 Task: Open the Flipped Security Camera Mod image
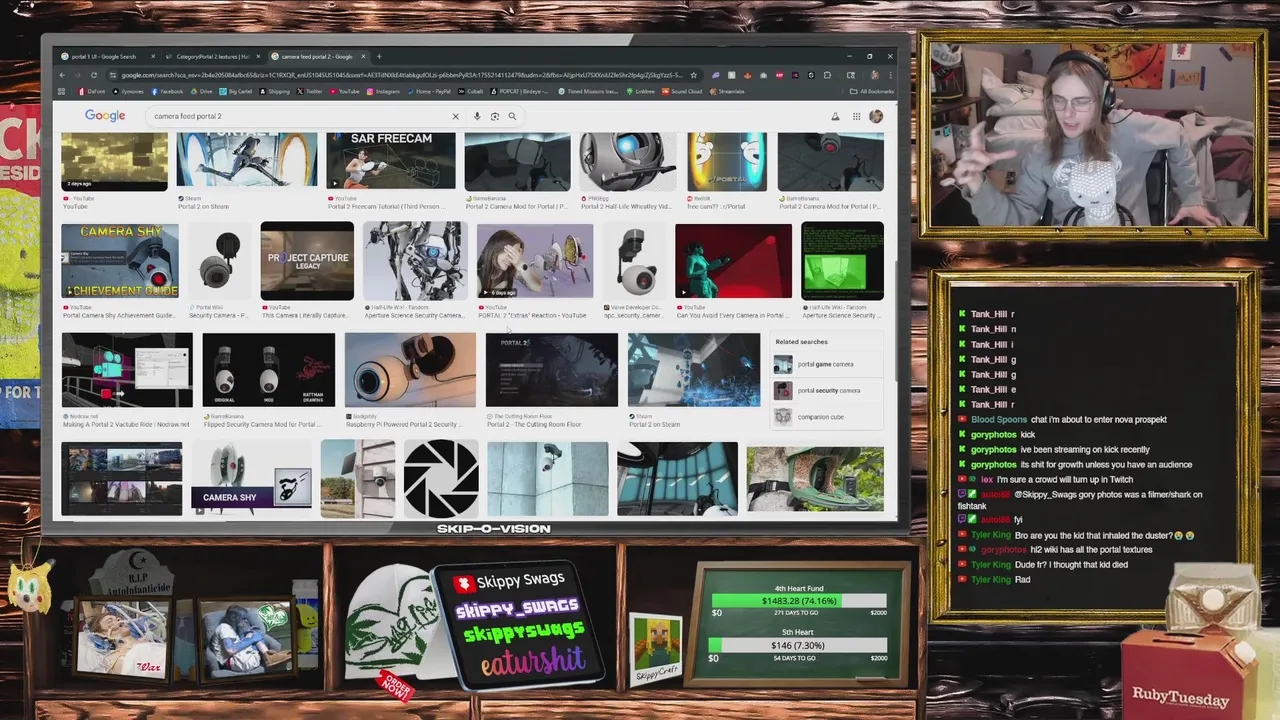pyautogui.click(x=268, y=370)
